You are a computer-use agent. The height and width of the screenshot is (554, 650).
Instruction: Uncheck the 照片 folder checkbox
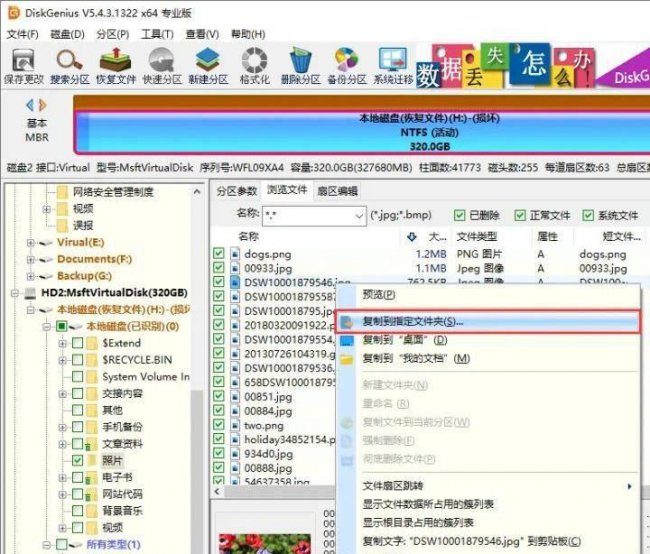point(77,460)
